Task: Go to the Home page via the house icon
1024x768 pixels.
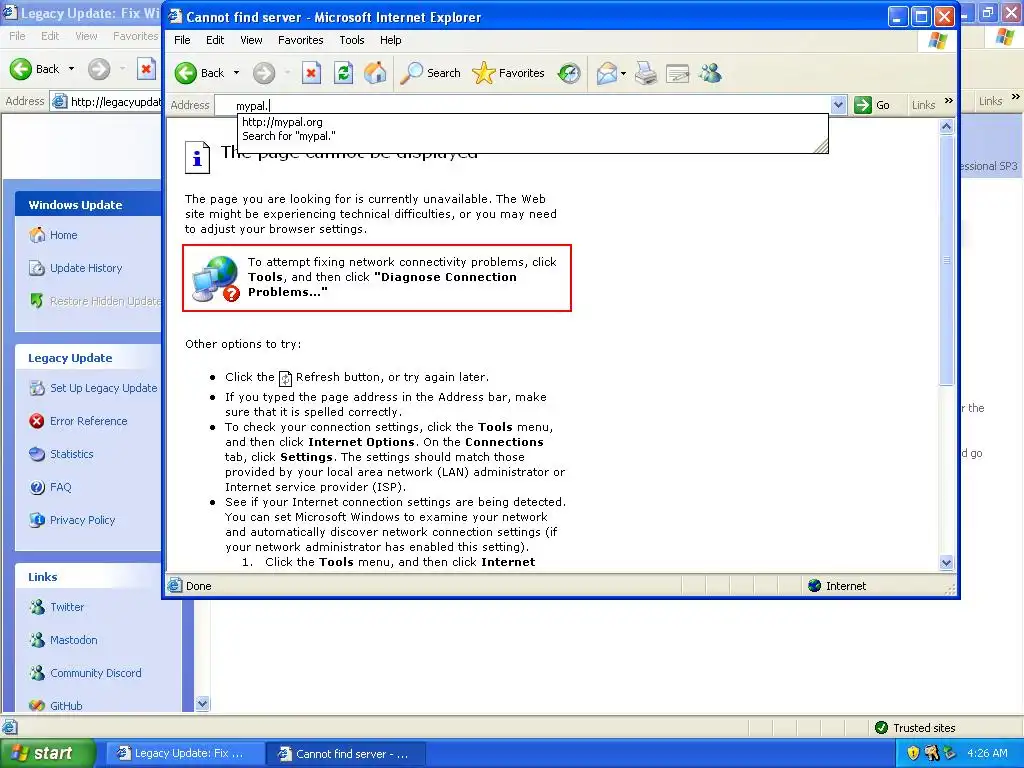Action: pyautogui.click(x=376, y=73)
